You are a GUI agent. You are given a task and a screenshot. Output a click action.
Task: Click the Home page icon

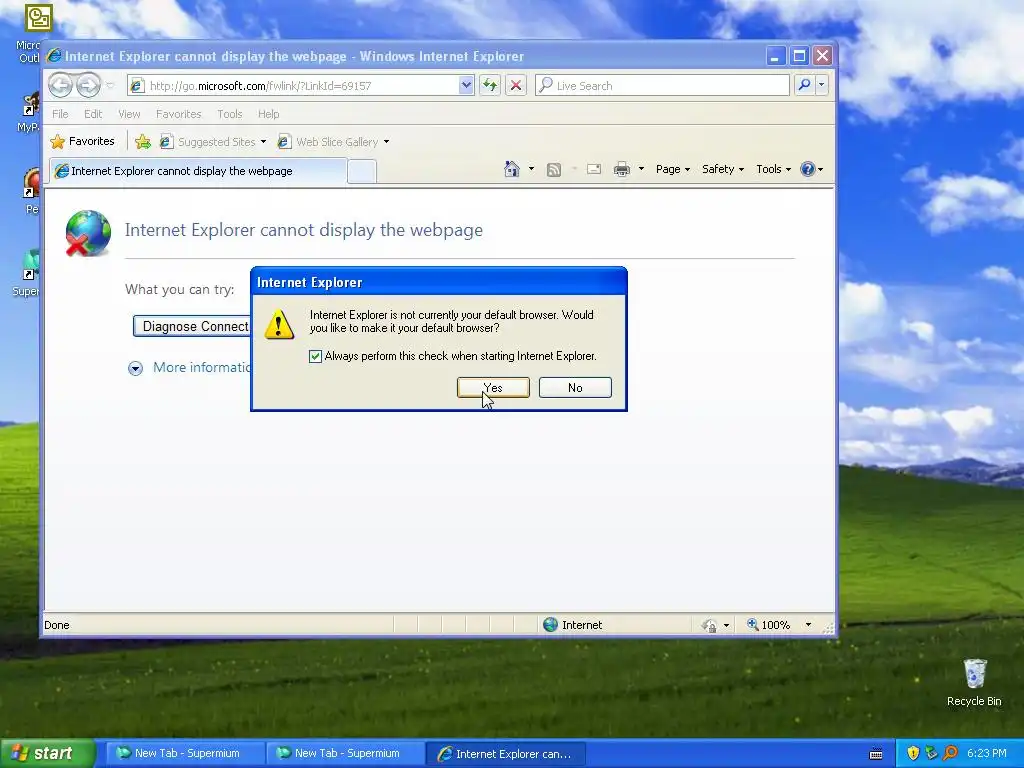(x=511, y=169)
